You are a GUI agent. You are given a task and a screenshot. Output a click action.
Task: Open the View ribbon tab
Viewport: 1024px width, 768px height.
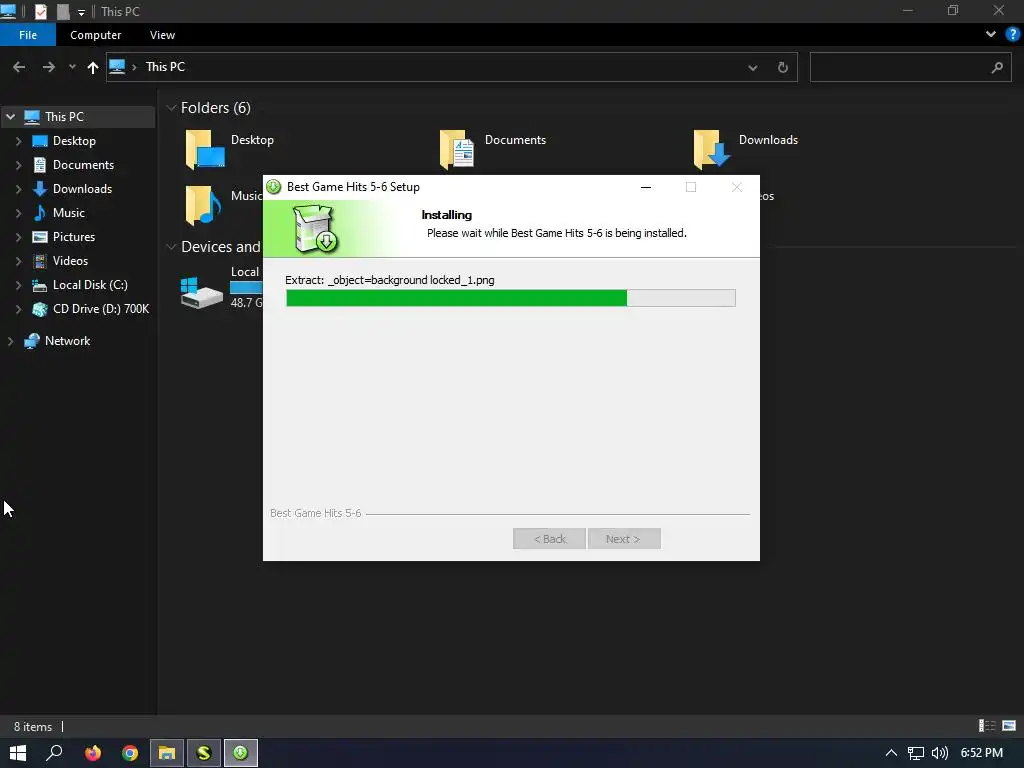click(162, 35)
